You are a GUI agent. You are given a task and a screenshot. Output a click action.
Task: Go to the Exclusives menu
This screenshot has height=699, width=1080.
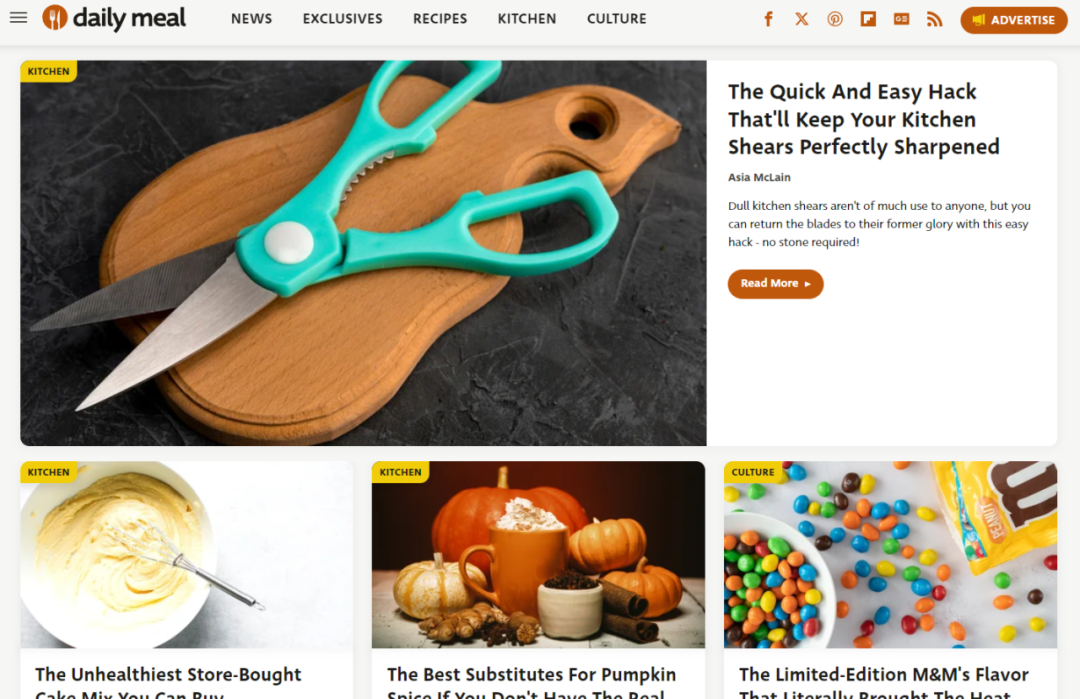(x=342, y=19)
